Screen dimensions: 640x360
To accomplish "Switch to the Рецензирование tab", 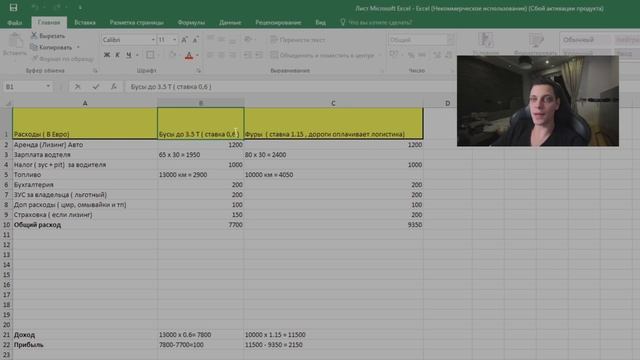I will point(278,22).
